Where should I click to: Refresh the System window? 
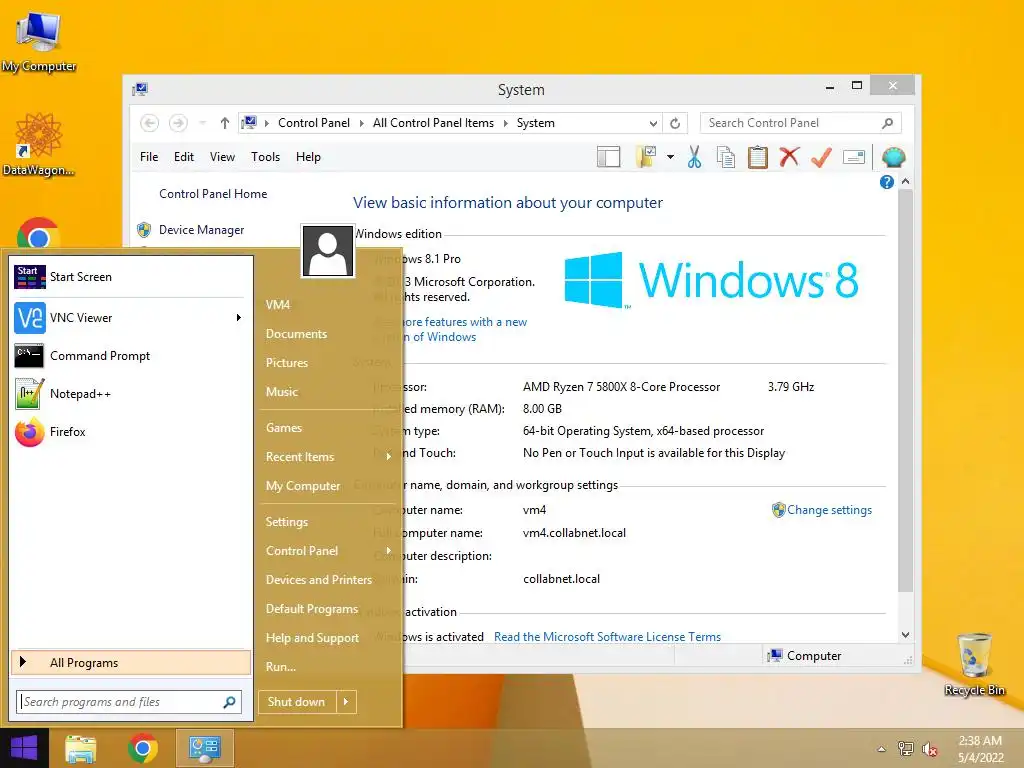(x=675, y=123)
